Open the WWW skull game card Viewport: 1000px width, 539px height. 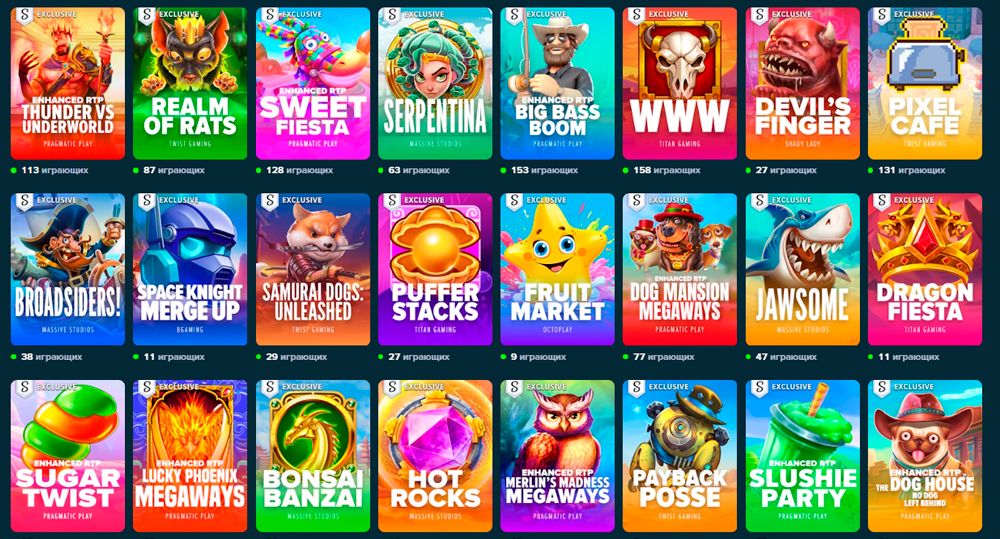(680, 84)
